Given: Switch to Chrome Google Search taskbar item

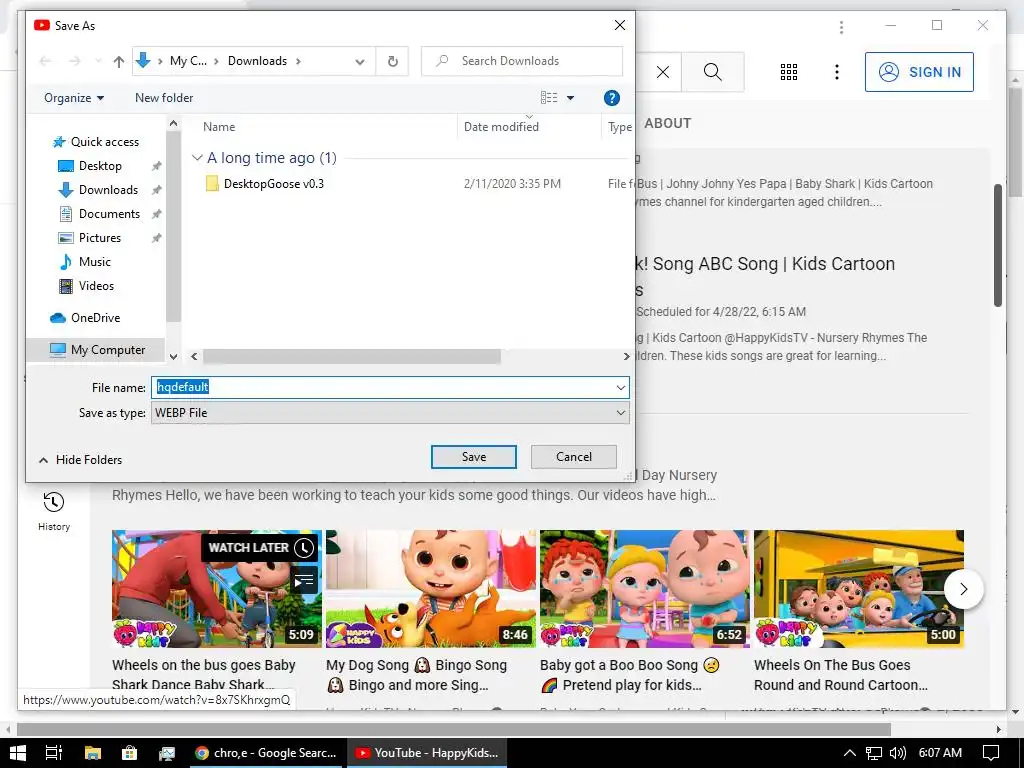Looking at the screenshot, I should tap(266, 753).
